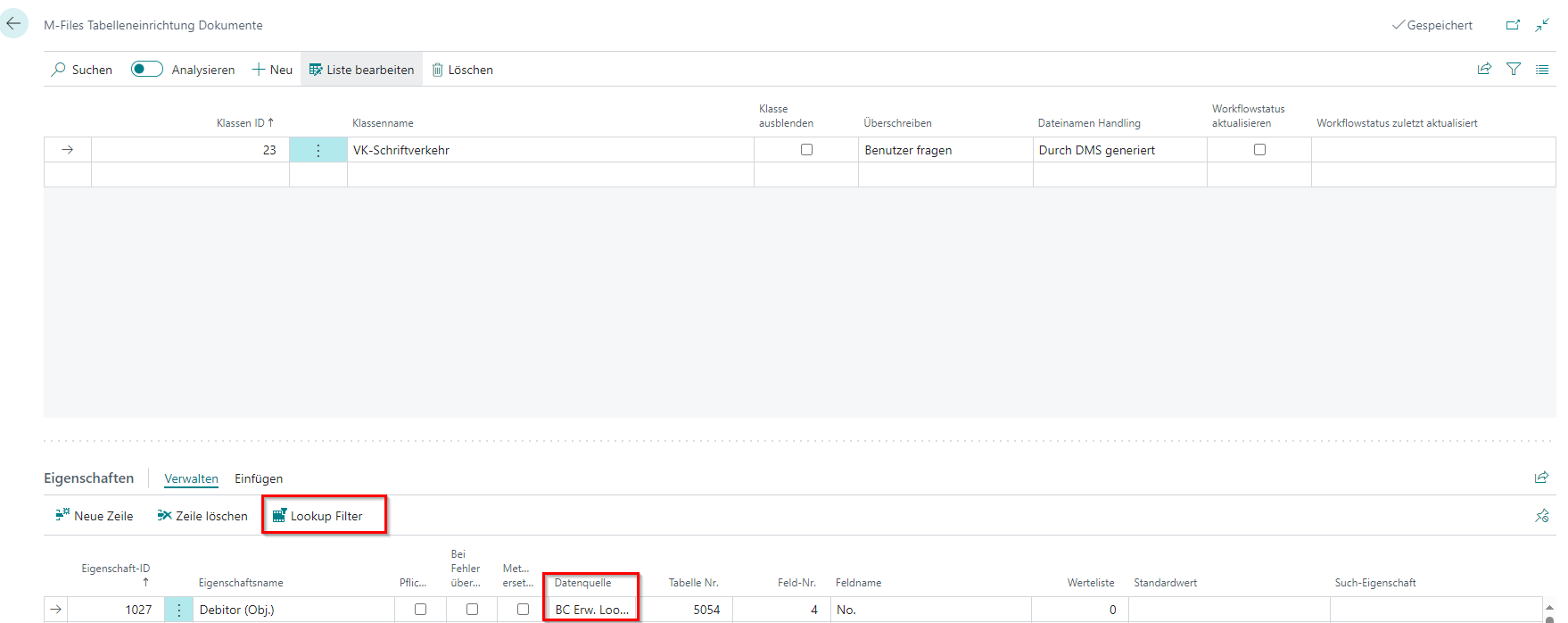
Task: Click the share icon in top toolbar
Action: click(1484, 69)
